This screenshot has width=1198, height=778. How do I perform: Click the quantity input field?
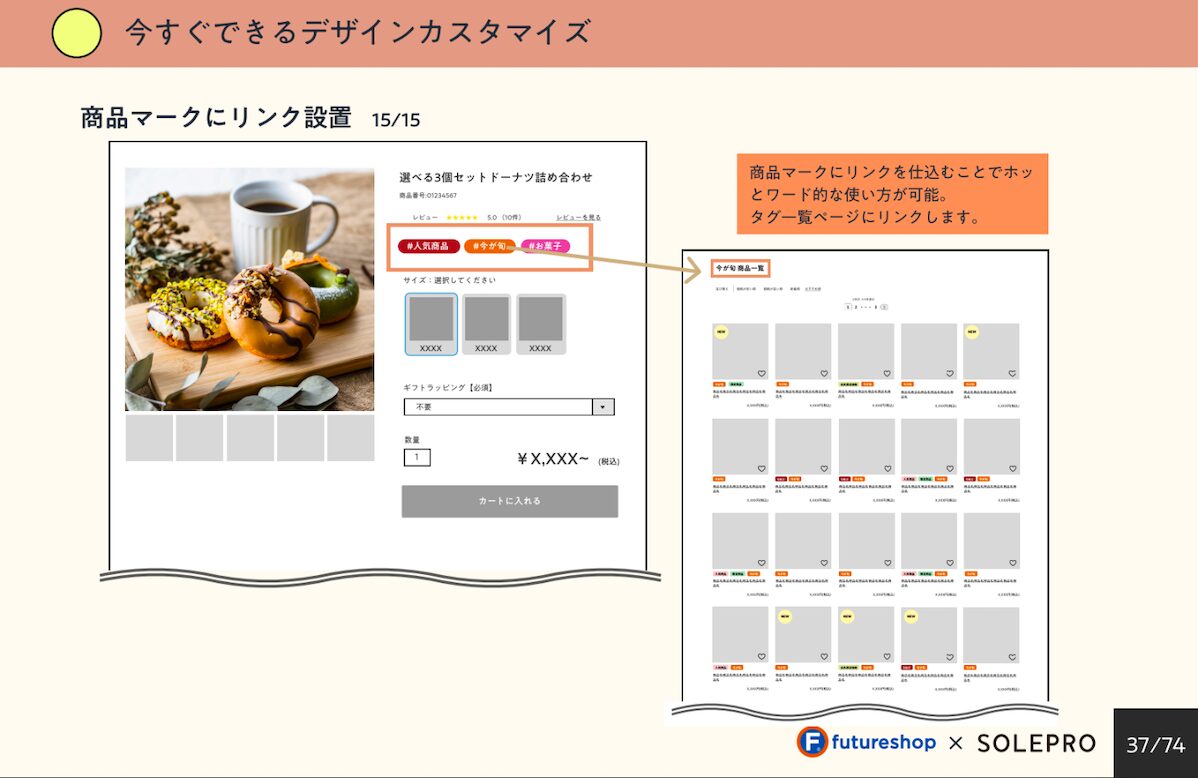[417, 457]
